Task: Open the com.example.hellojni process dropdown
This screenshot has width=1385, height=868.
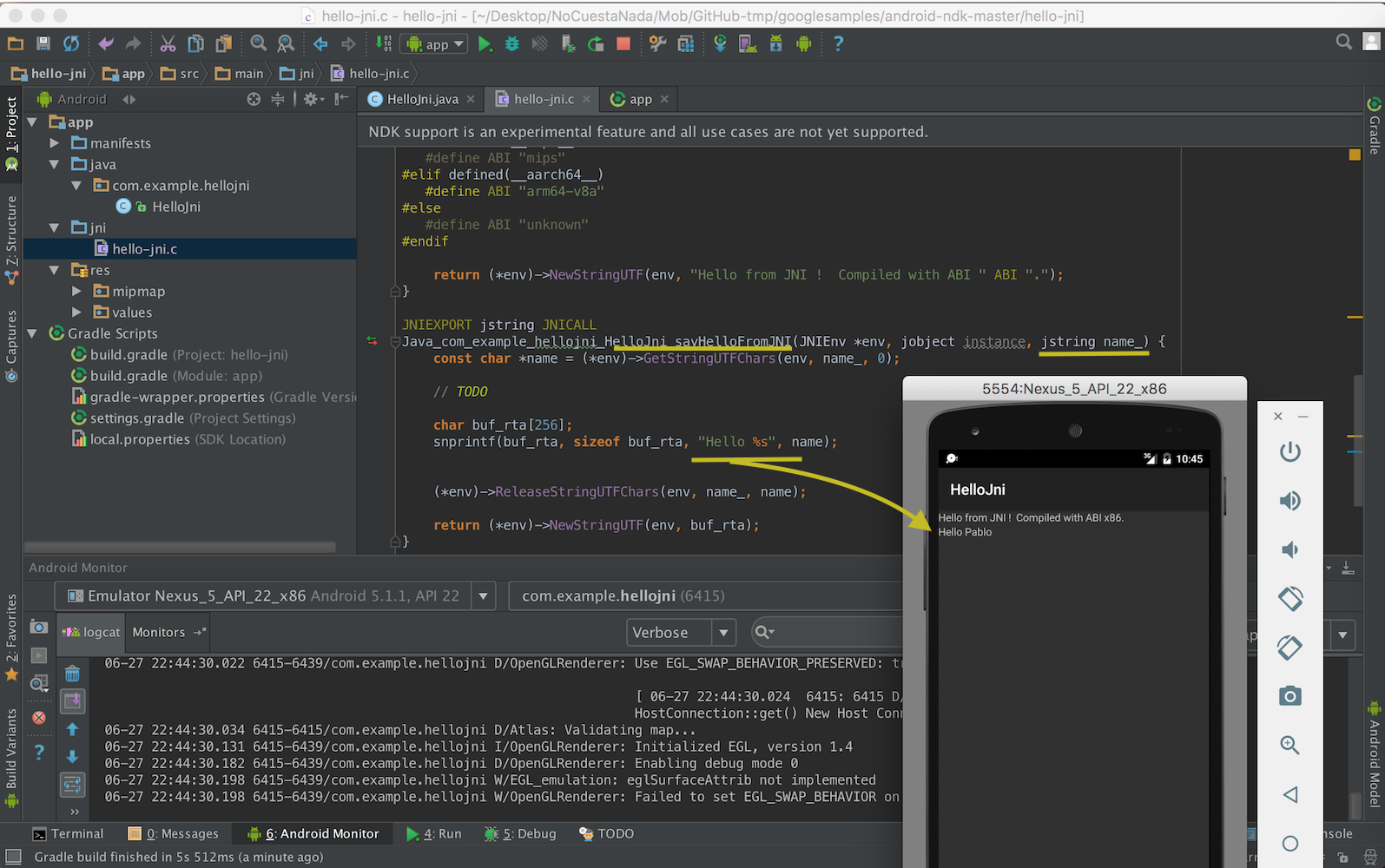Action: [x=705, y=596]
